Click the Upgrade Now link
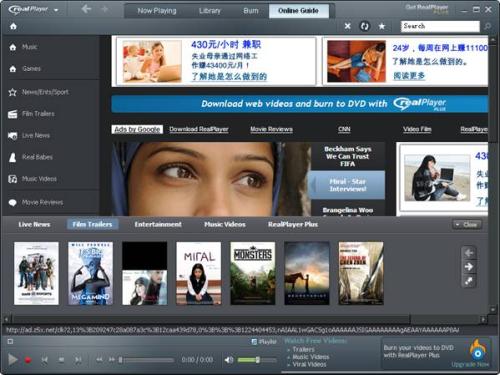 (x=470, y=365)
